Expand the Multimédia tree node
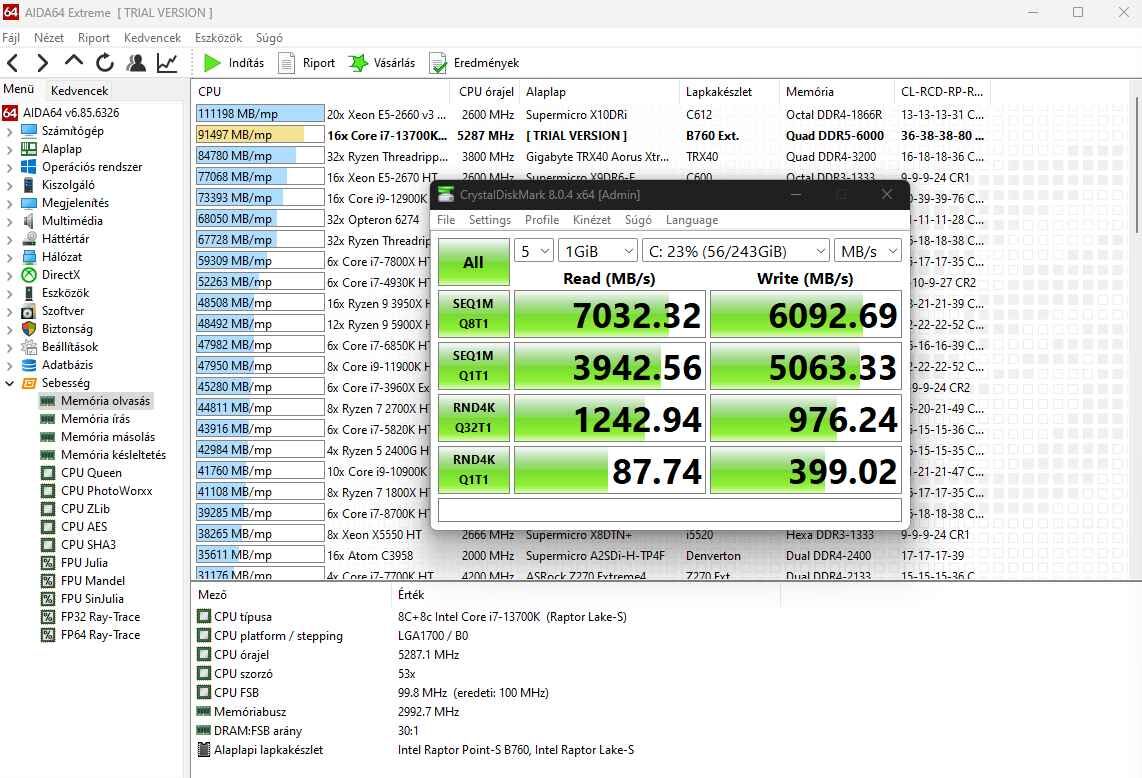 [x=9, y=221]
